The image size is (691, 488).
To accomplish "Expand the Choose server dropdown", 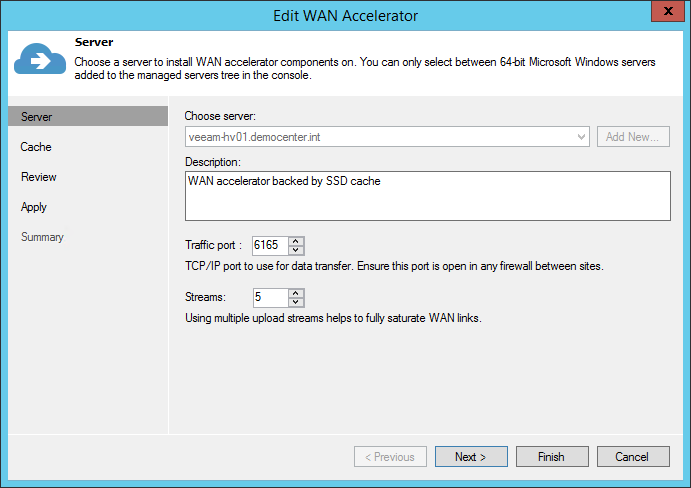I will coord(582,137).
